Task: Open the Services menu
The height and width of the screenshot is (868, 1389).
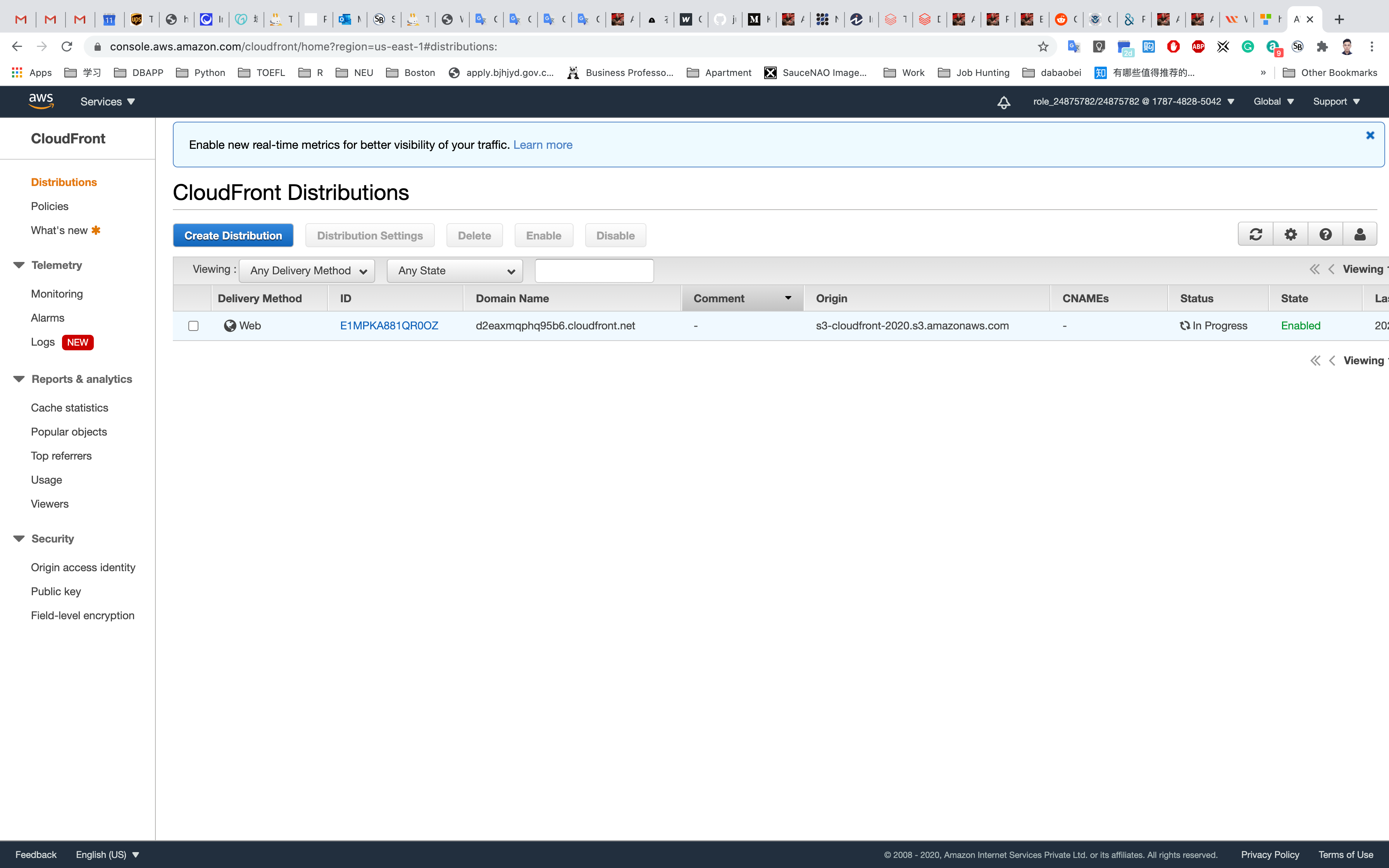Action: [x=107, y=102]
